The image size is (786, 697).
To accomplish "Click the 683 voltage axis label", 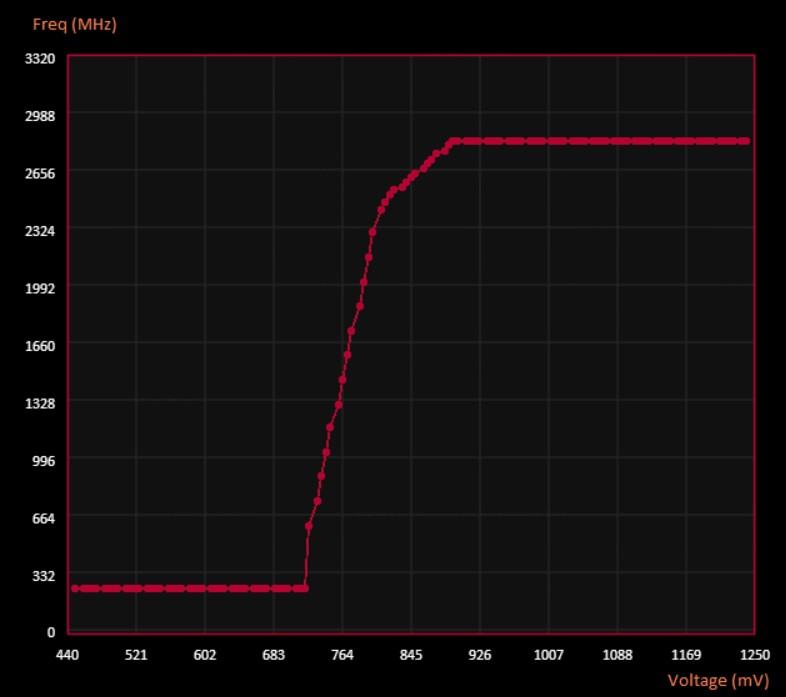I will (274, 655).
